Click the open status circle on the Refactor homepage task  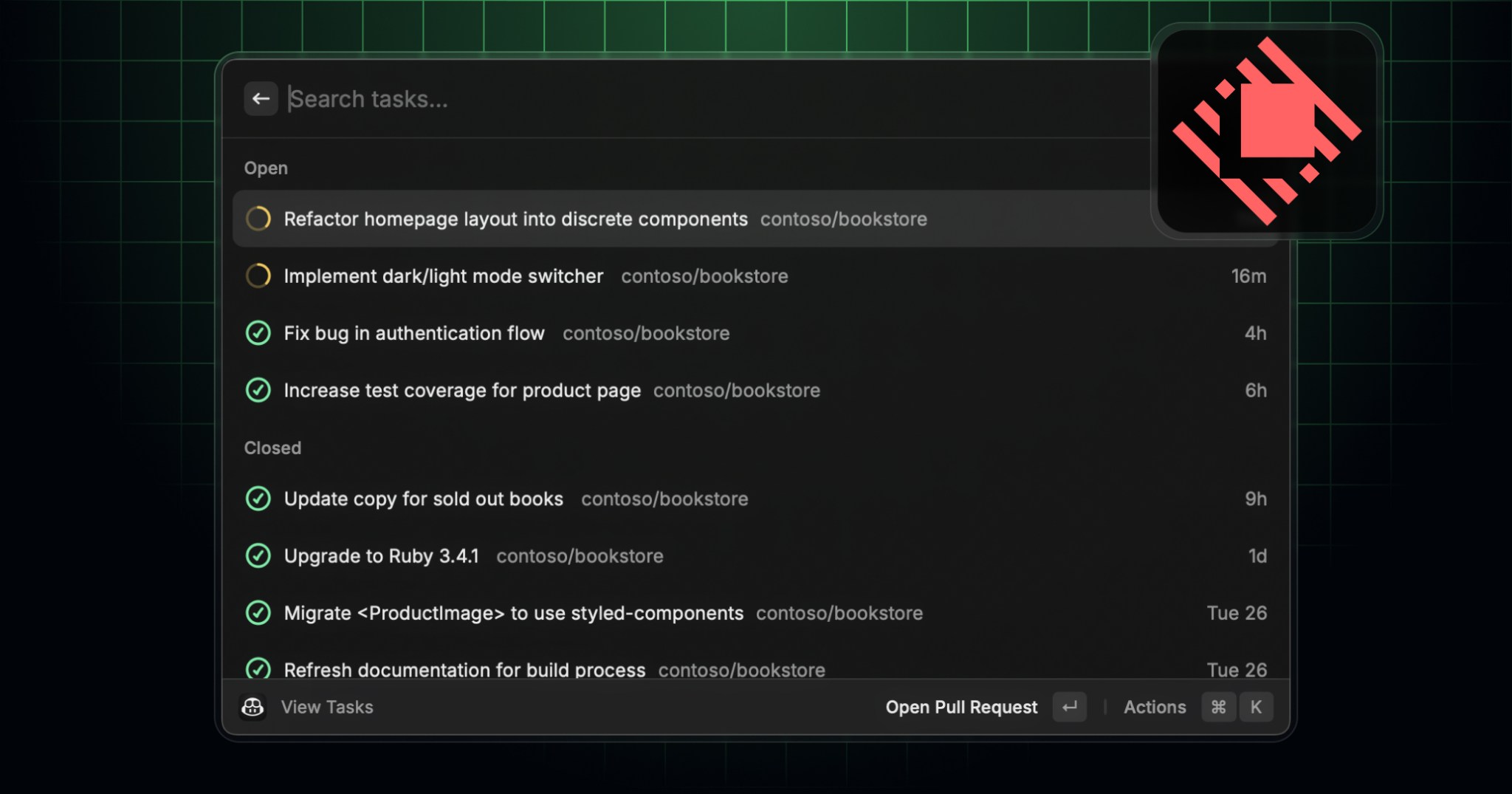click(259, 219)
